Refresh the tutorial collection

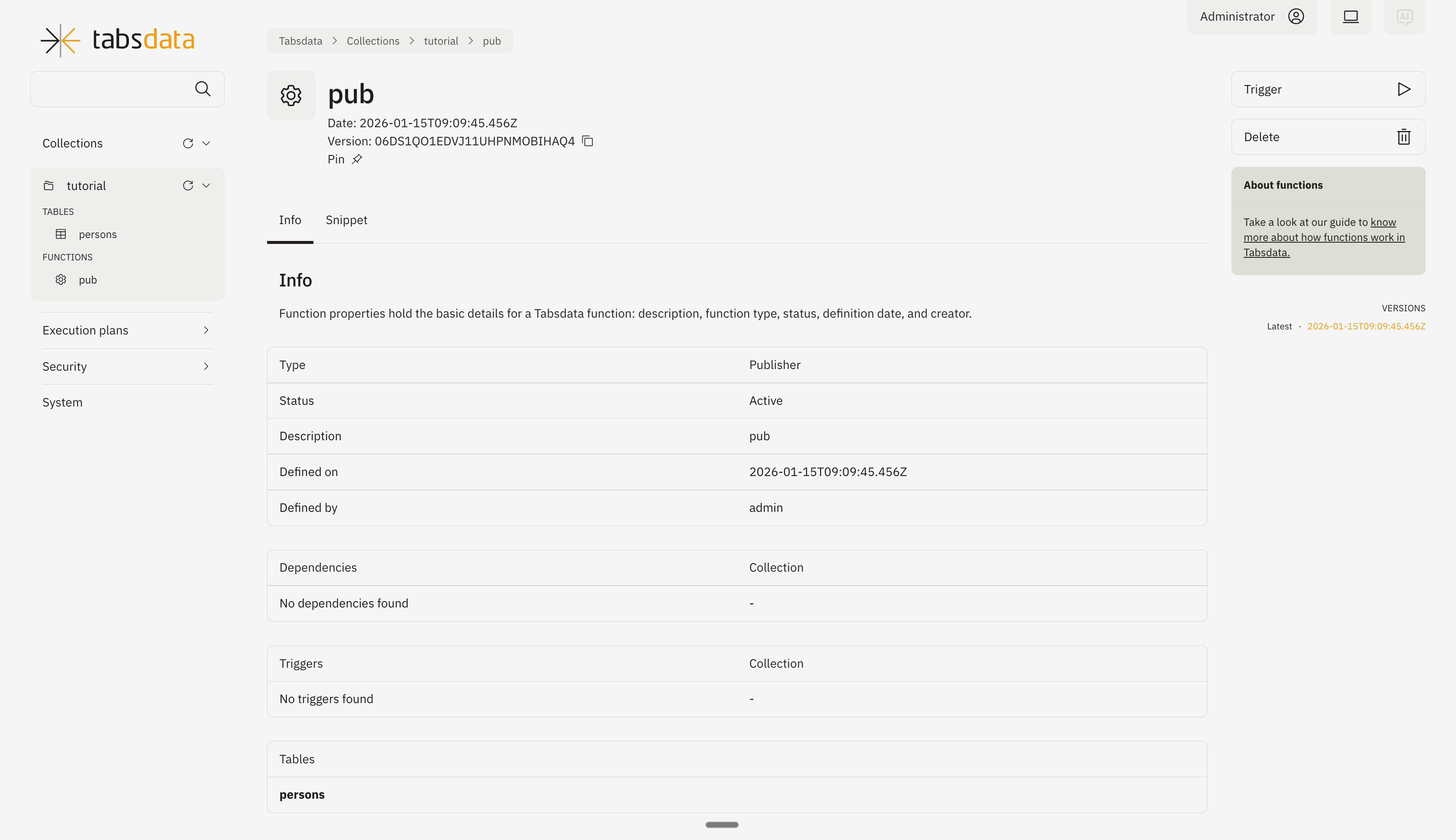(x=187, y=185)
